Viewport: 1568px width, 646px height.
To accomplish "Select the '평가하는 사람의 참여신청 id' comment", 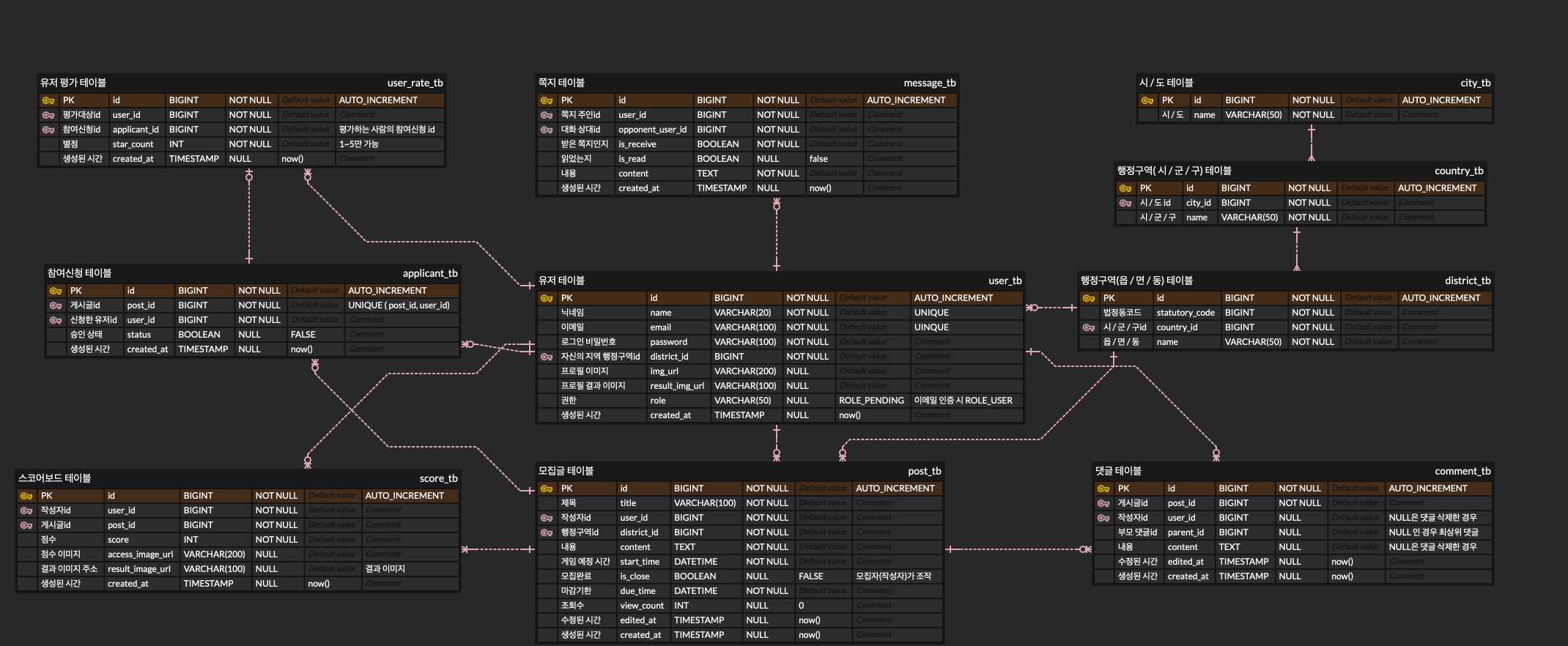I will pyautogui.click(x=387, y=130).
